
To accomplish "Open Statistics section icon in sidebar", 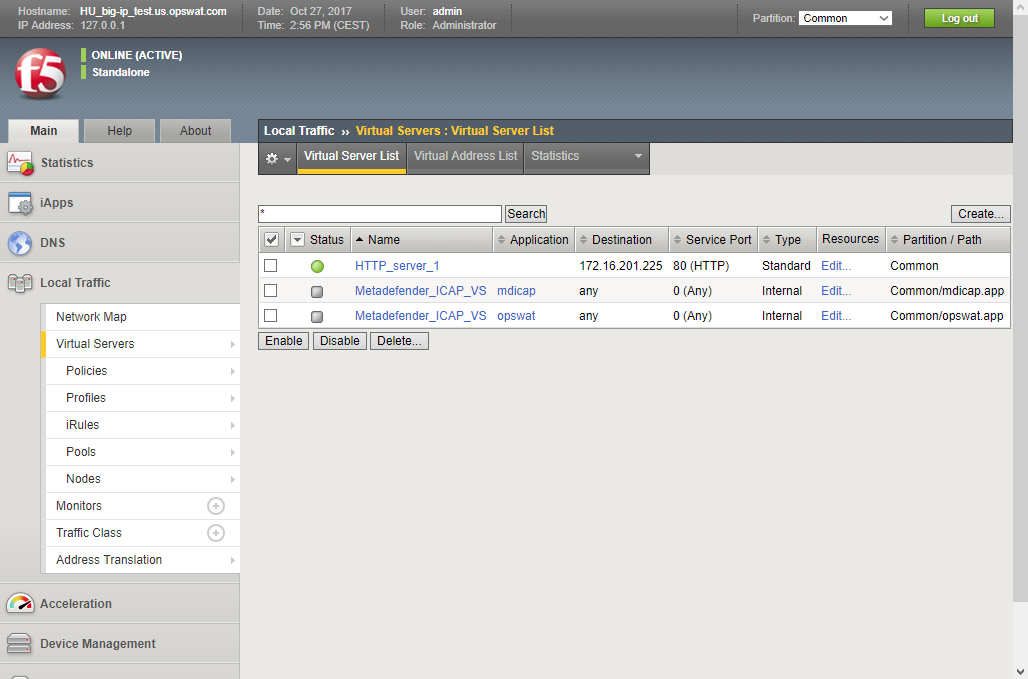I will 20,163.
